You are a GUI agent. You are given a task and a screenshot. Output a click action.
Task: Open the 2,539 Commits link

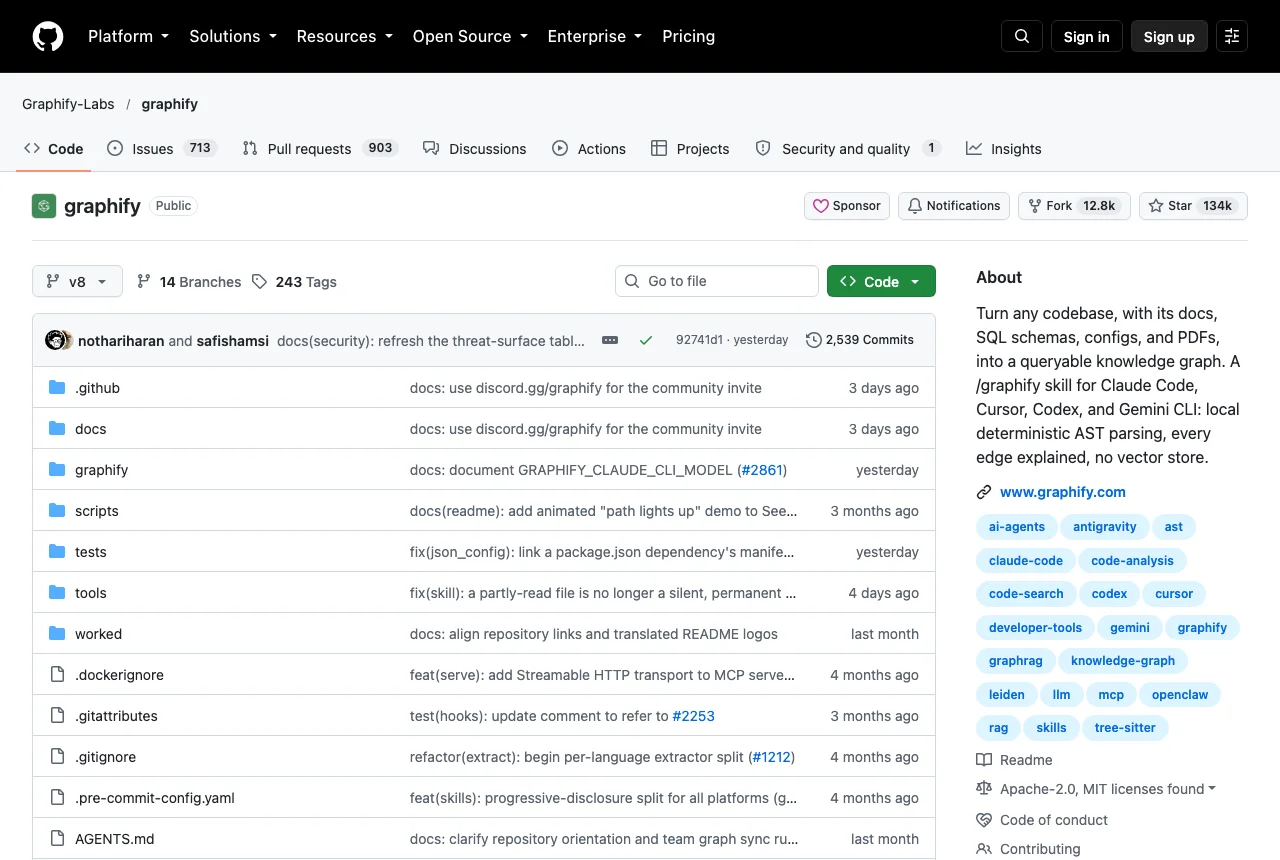860,340
